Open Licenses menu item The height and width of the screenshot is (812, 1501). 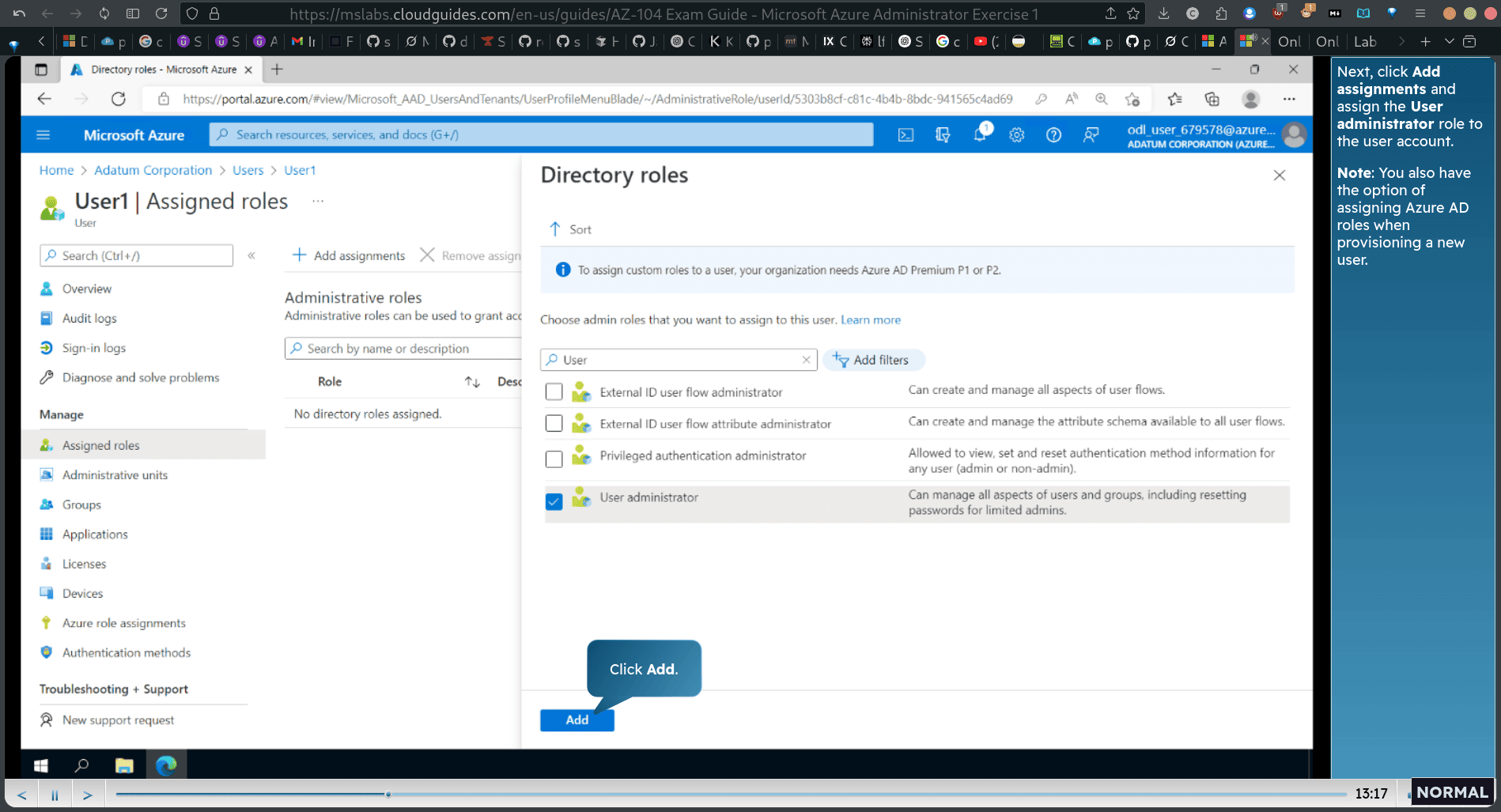(x=84, y=564)
